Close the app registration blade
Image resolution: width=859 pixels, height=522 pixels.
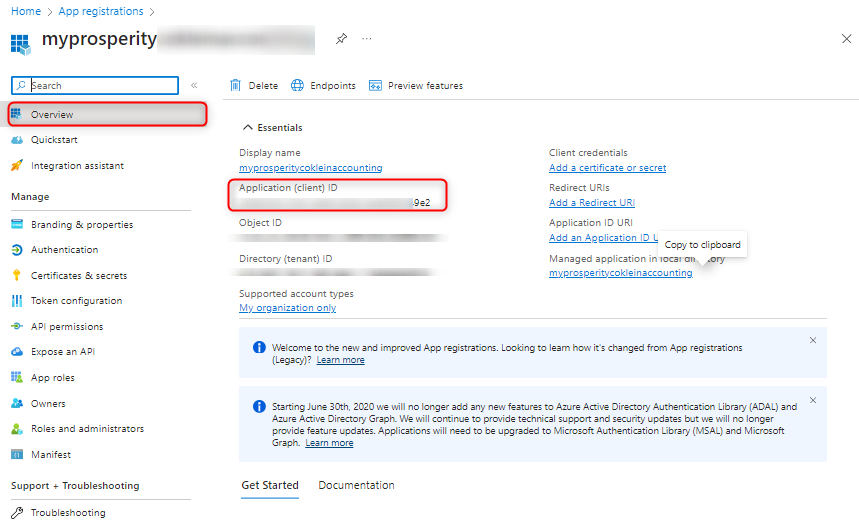846,38
